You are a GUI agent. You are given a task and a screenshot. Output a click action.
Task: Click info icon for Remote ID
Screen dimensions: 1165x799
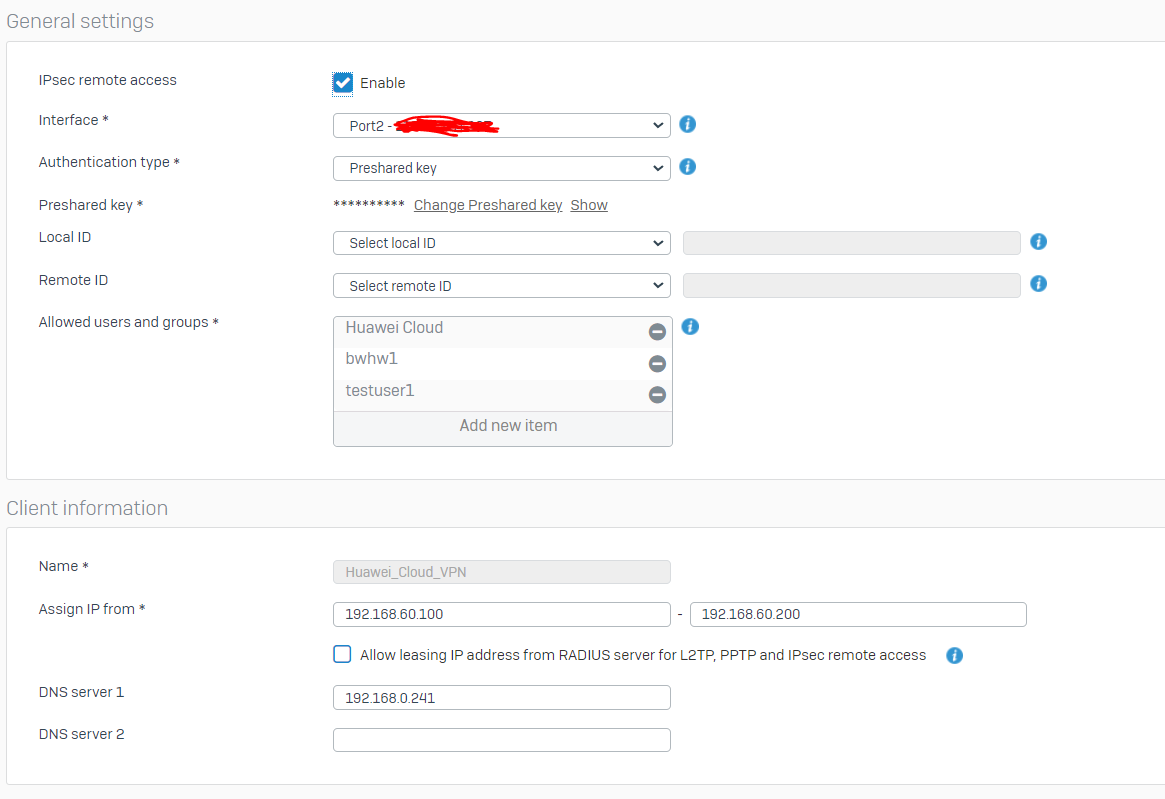pyautogui.click(x=1038, y=284)
